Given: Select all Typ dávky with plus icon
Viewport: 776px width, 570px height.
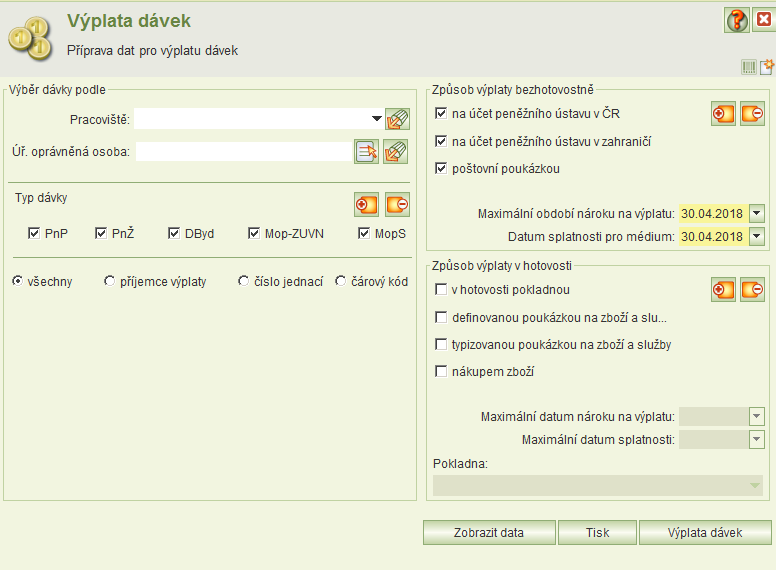Looking at the screenshot, I should [366, 204].
